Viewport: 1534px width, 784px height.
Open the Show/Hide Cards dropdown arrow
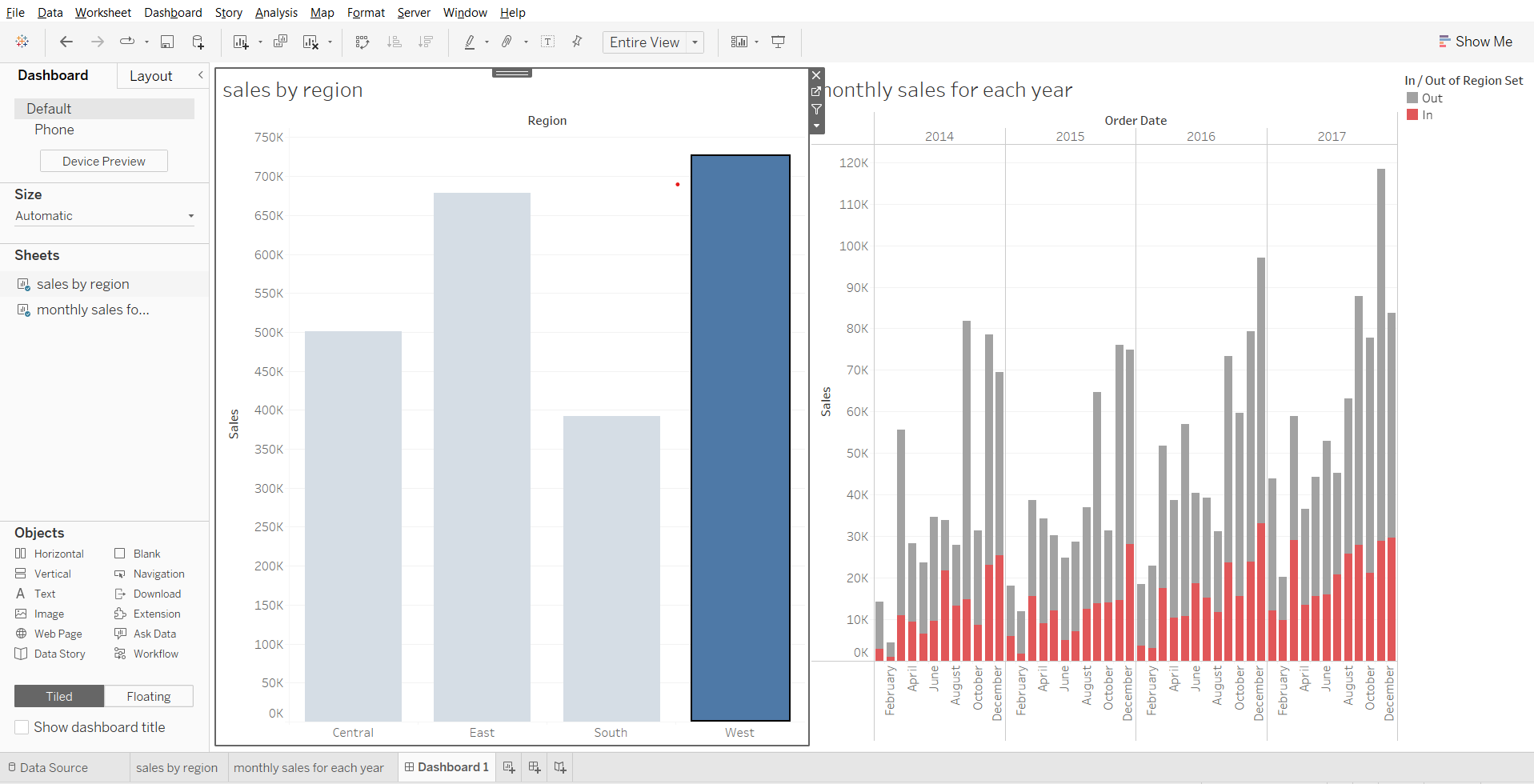[756, 42]
